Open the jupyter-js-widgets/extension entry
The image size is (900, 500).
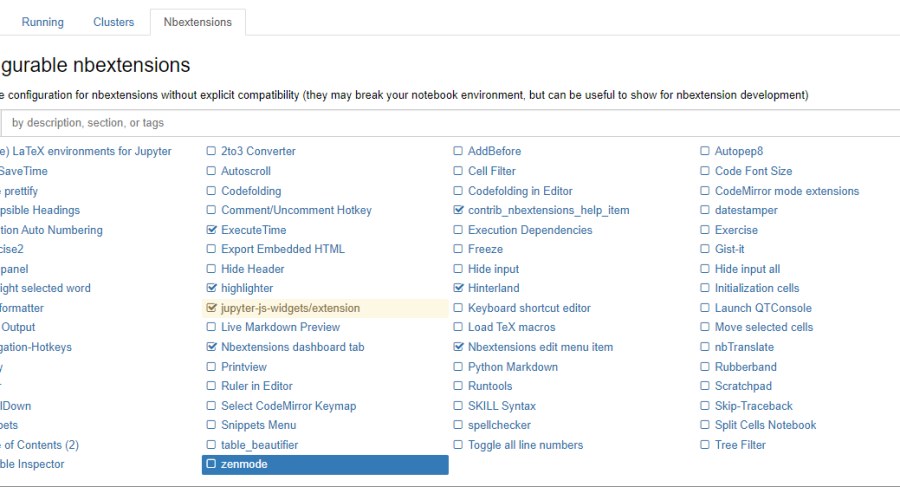click(x=290, y=309)
